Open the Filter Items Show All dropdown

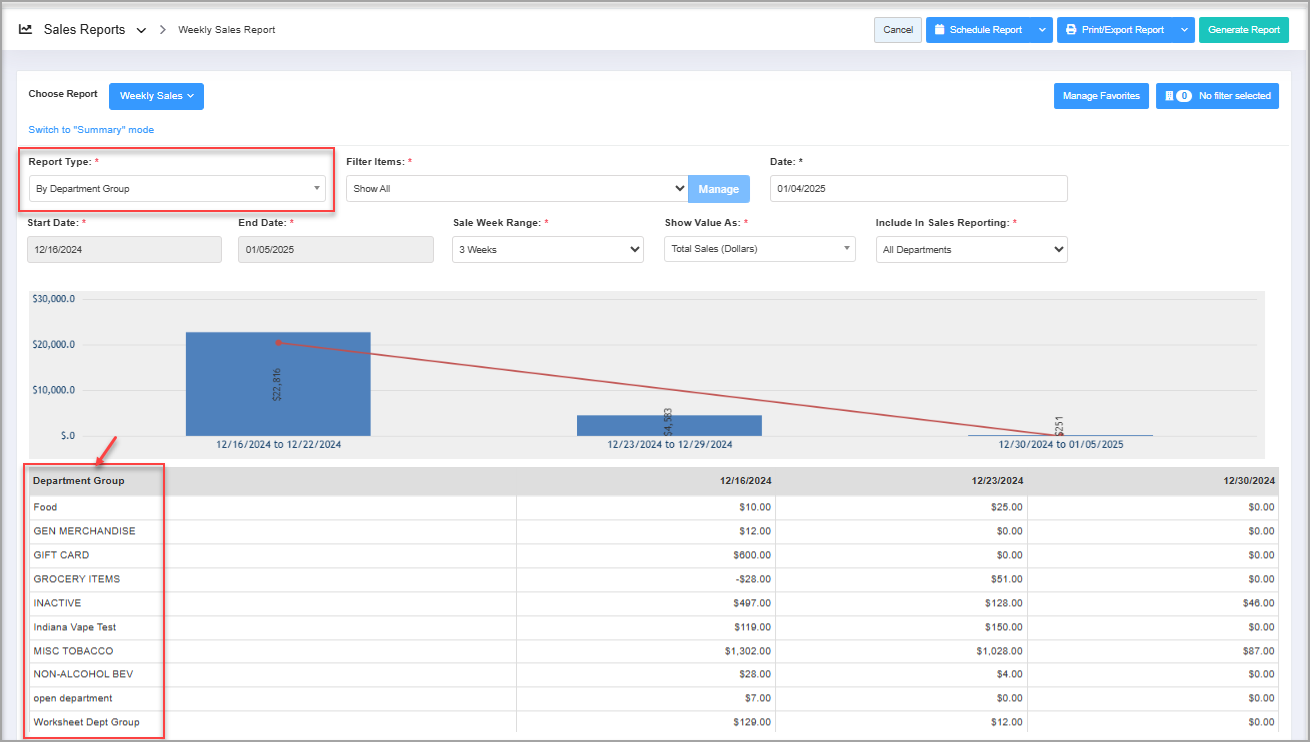pyautogui.click(x=517, y=188)
